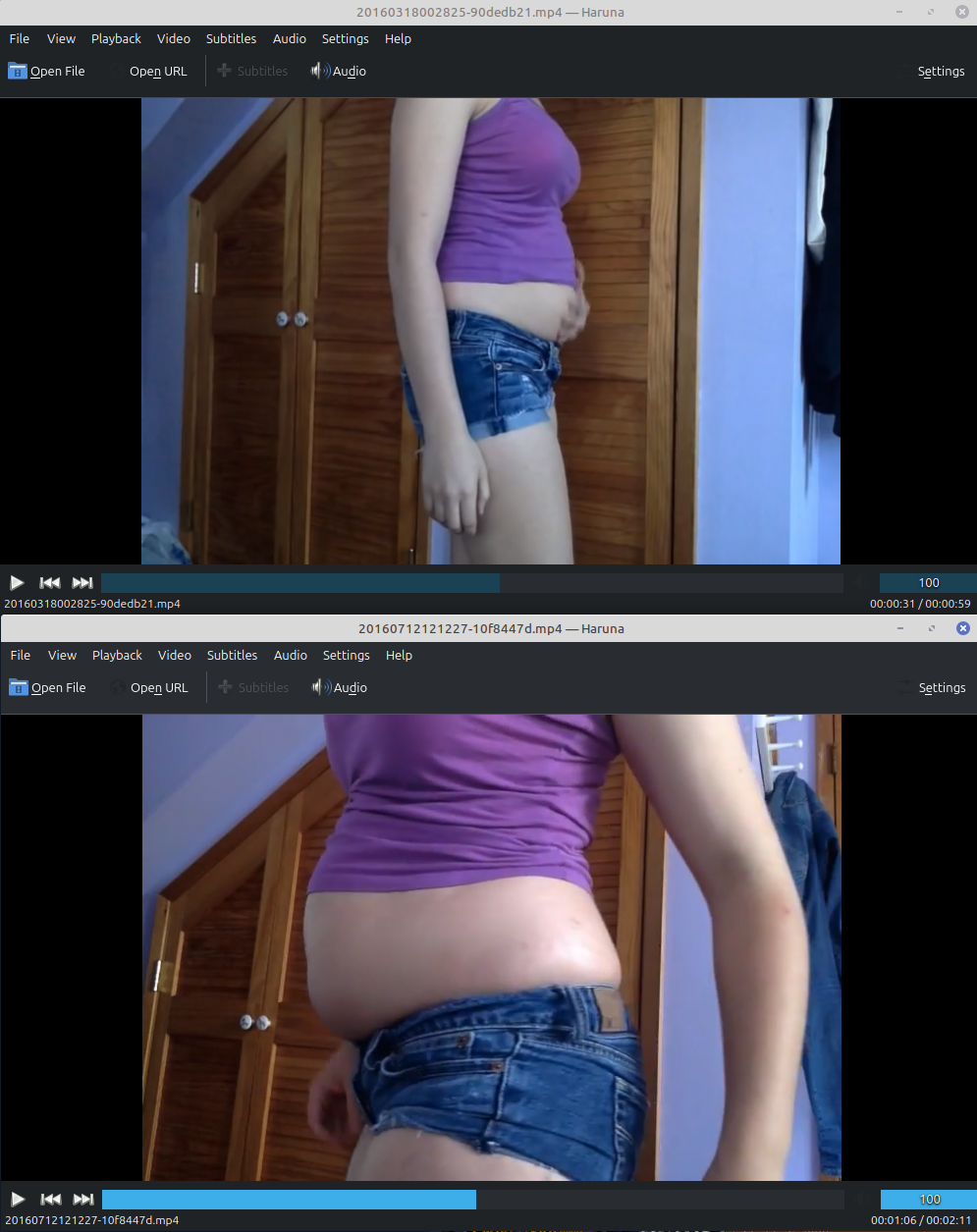Viewport: 977px width, 1232px height.
Task: Open the Audio toolbar button in top window
Action: (x=339, y=71)
